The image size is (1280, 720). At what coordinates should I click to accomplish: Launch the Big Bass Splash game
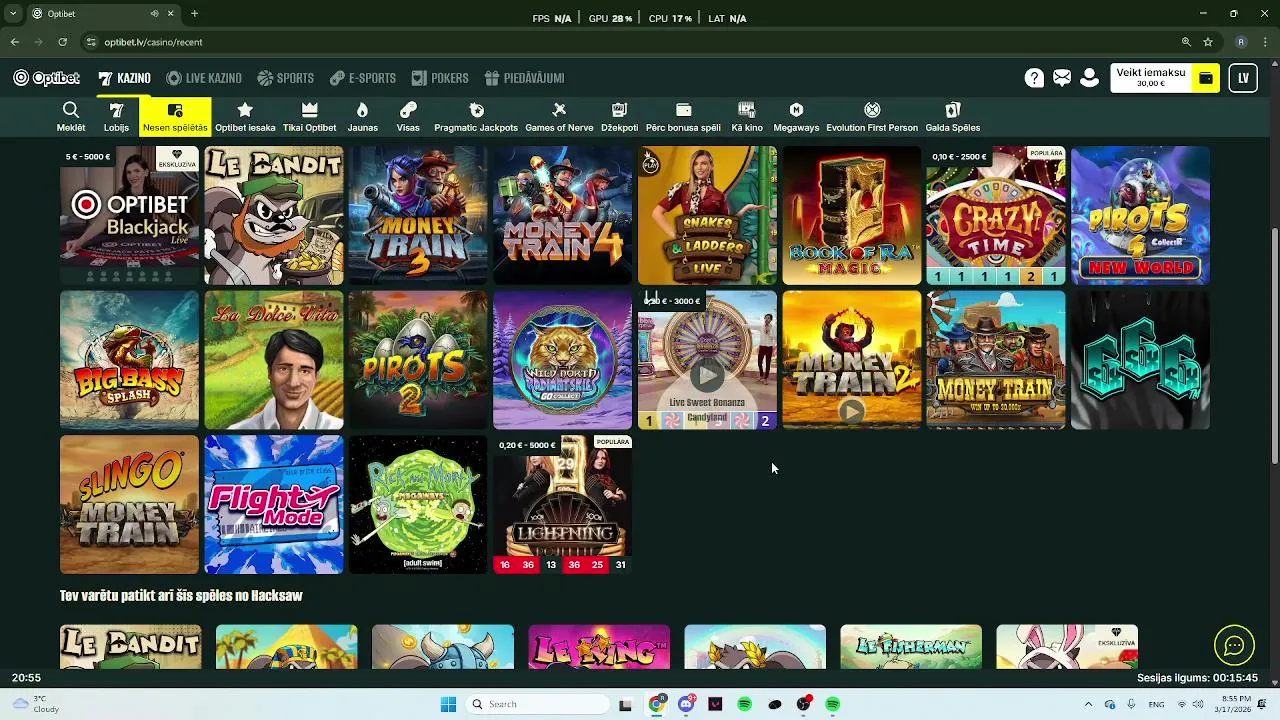tap(129, 360)
